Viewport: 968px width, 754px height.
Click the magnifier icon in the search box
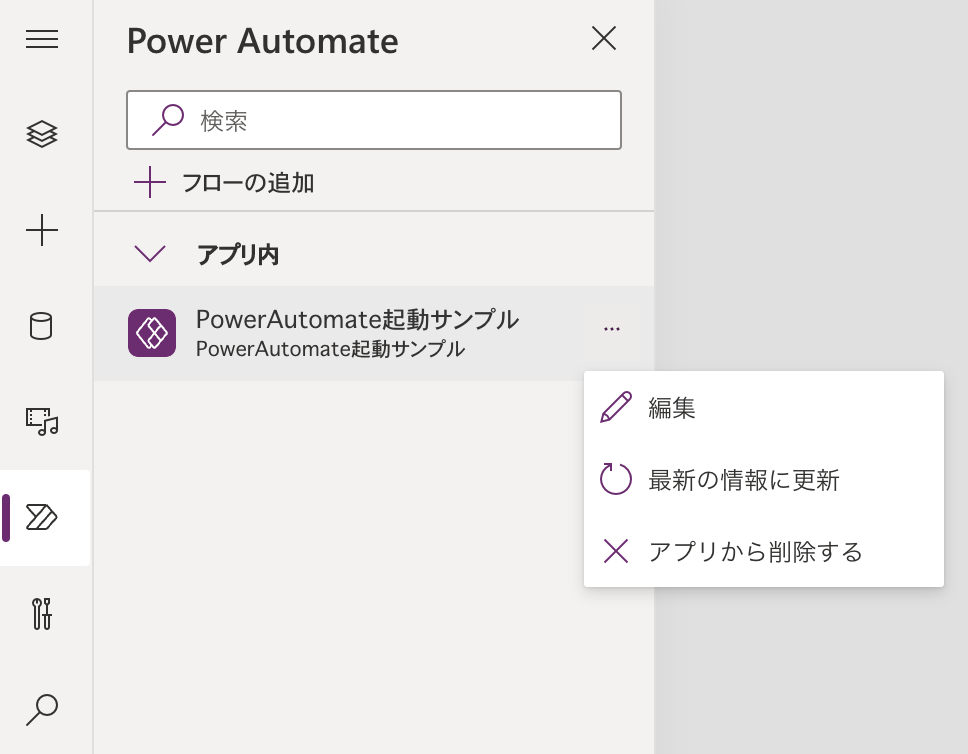(168, 120)
